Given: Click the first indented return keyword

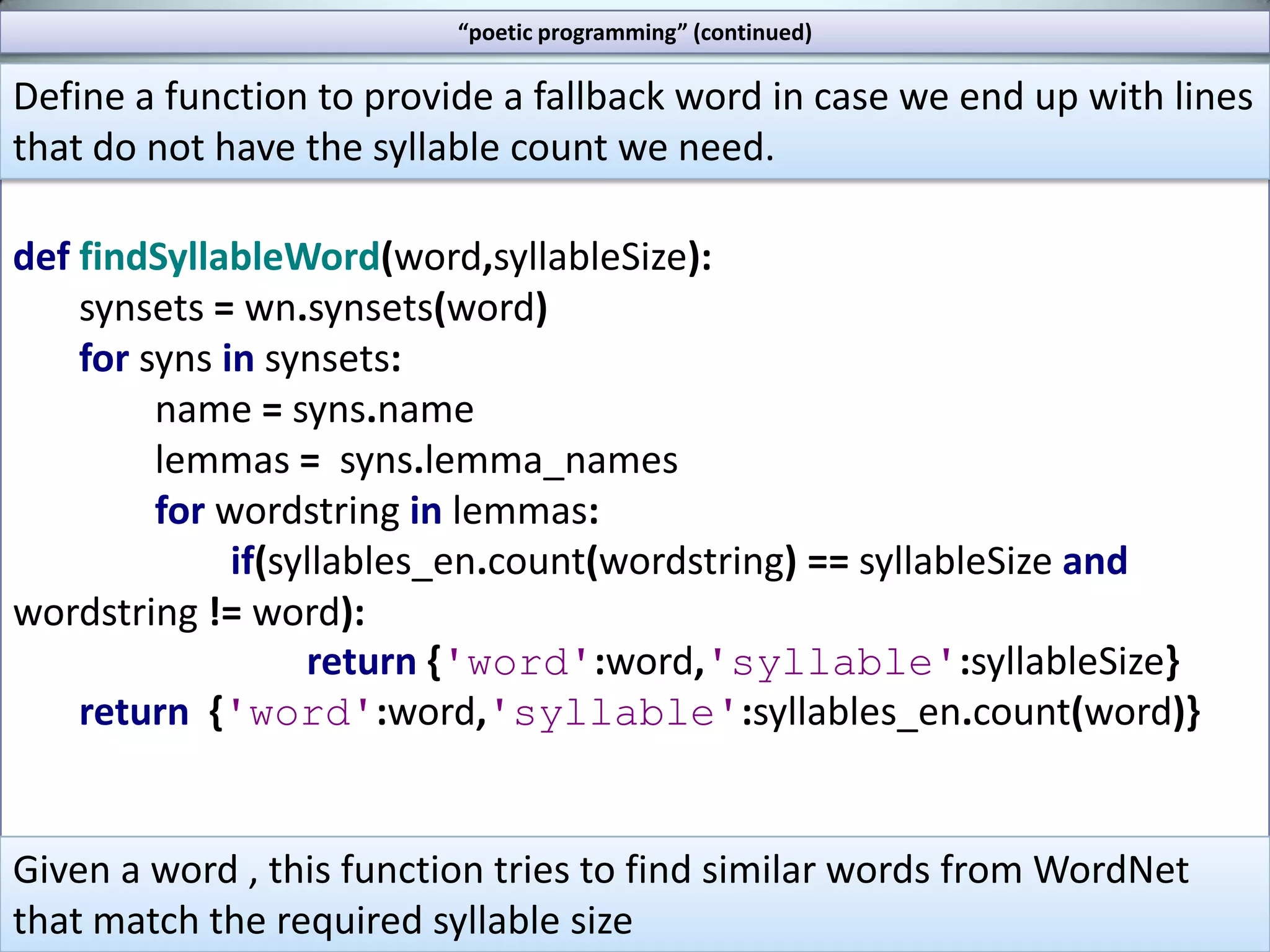Looking at the screenshot, I should coord(362,662).
